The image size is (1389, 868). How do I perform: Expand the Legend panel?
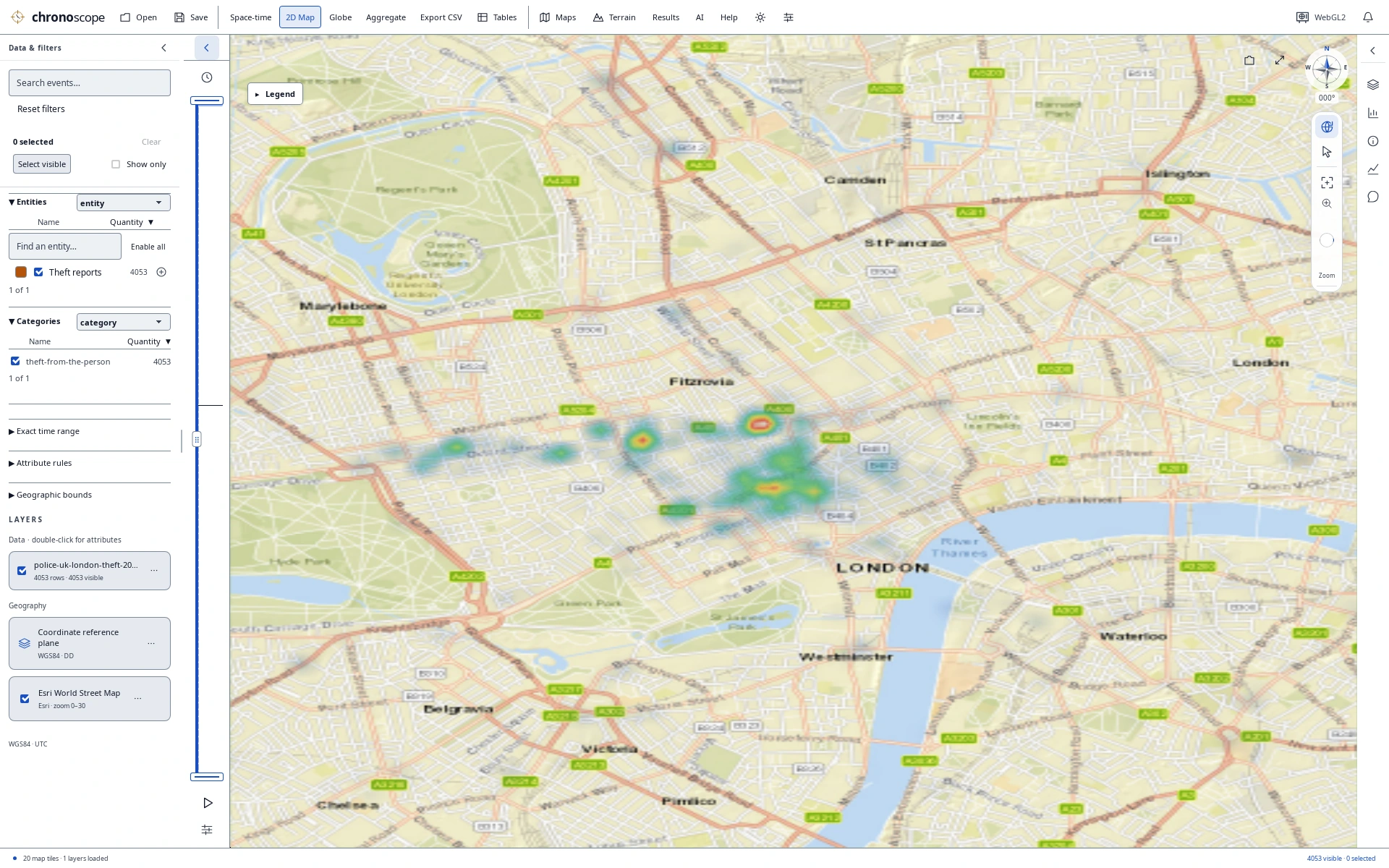click(275, 94)
